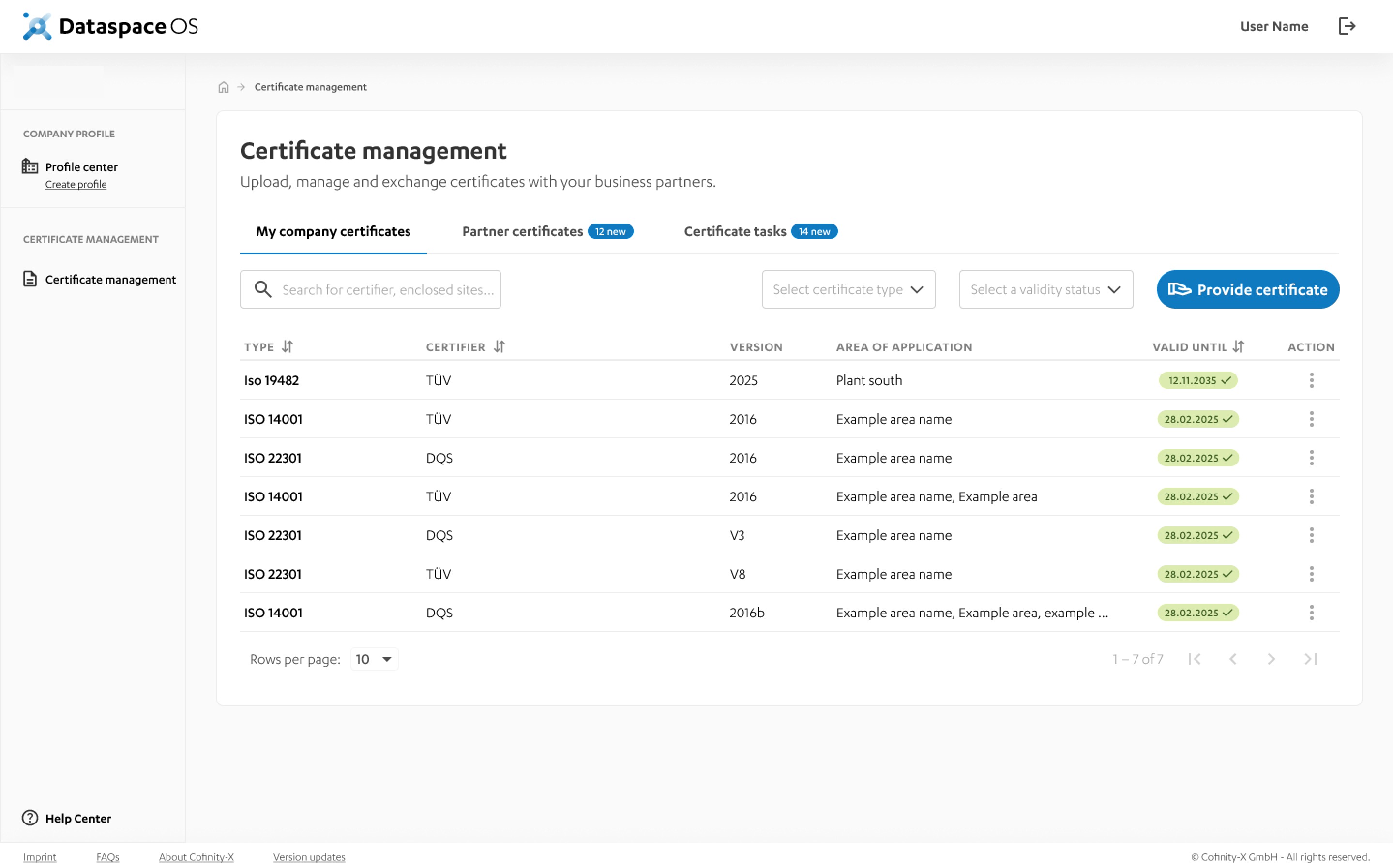Click the search field for certifiers
This screenshot has width=1393, height=868.
click(387, 289)
